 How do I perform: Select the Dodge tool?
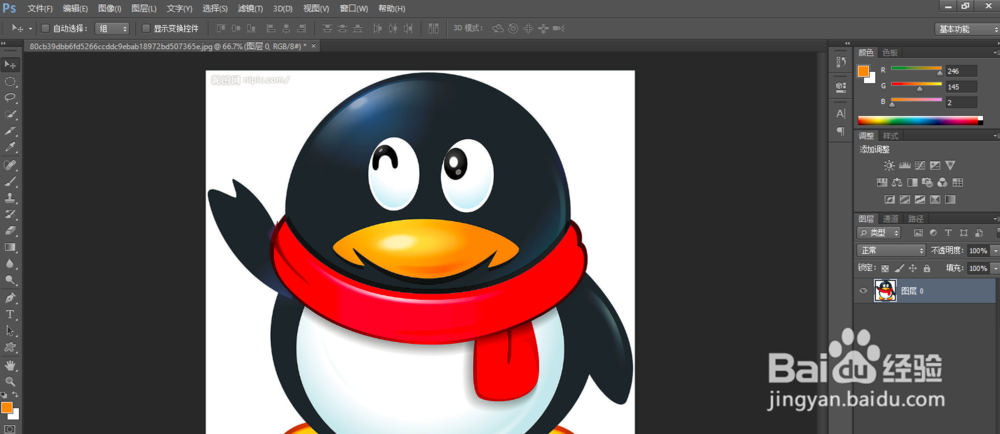tap(10, 280)
